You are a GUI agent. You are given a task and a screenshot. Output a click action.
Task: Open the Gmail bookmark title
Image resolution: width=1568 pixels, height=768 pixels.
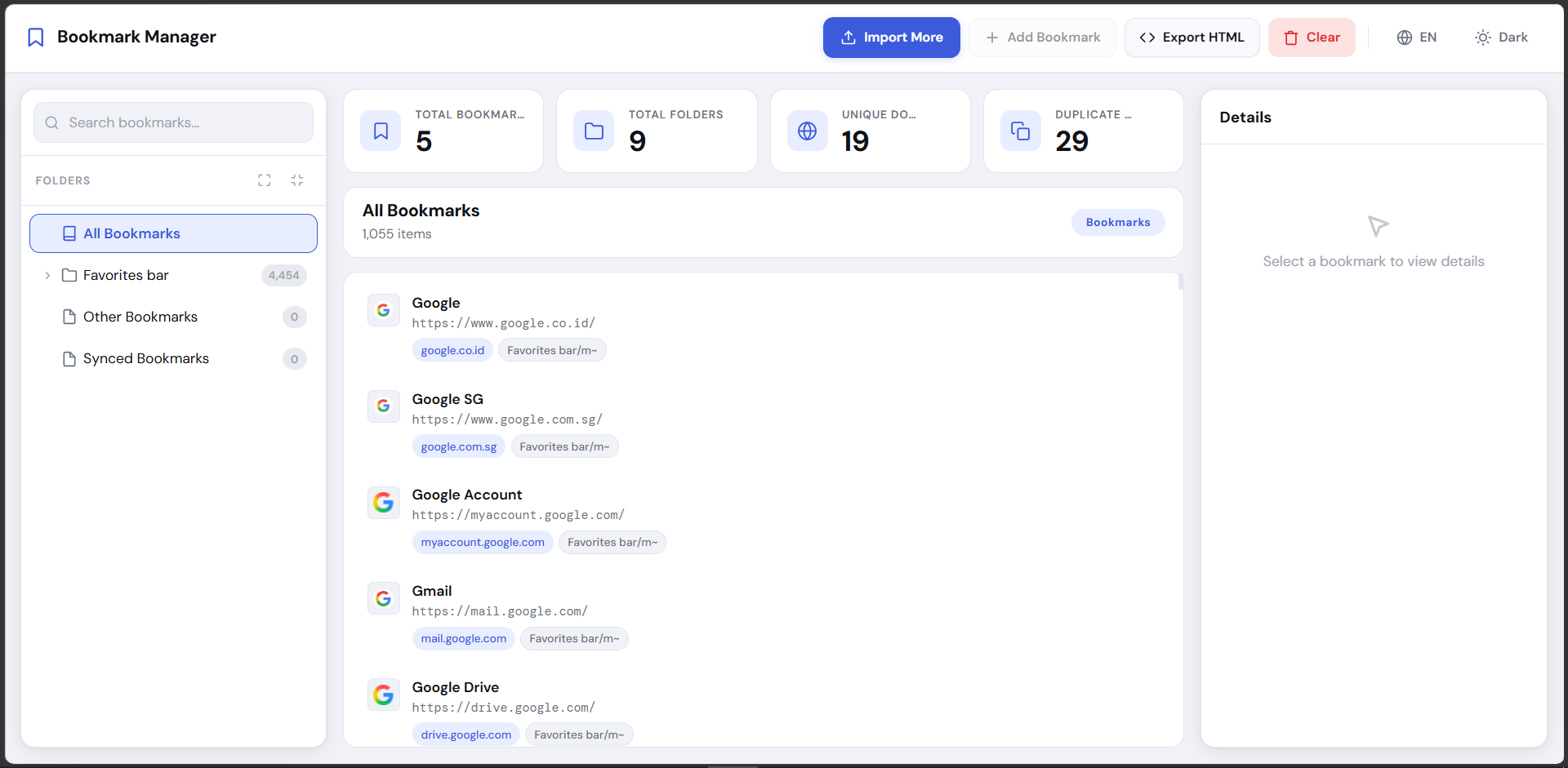click(432, 592)
